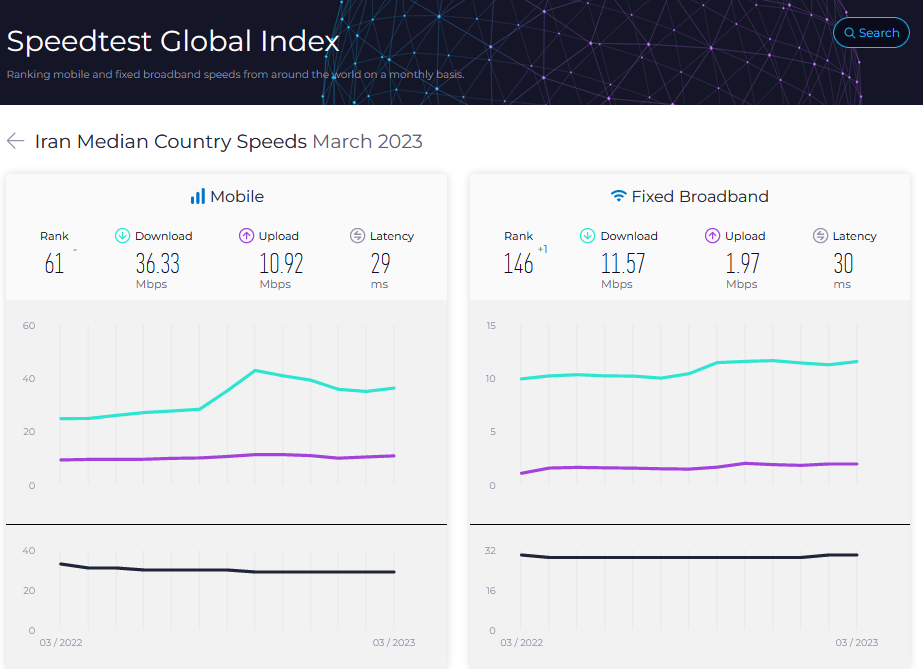Image resolution: width=923 pixels, height=669 pixels.
Task: Click Fixed Broadband chart 03 / 2022 label
Action: coord(522,642)
